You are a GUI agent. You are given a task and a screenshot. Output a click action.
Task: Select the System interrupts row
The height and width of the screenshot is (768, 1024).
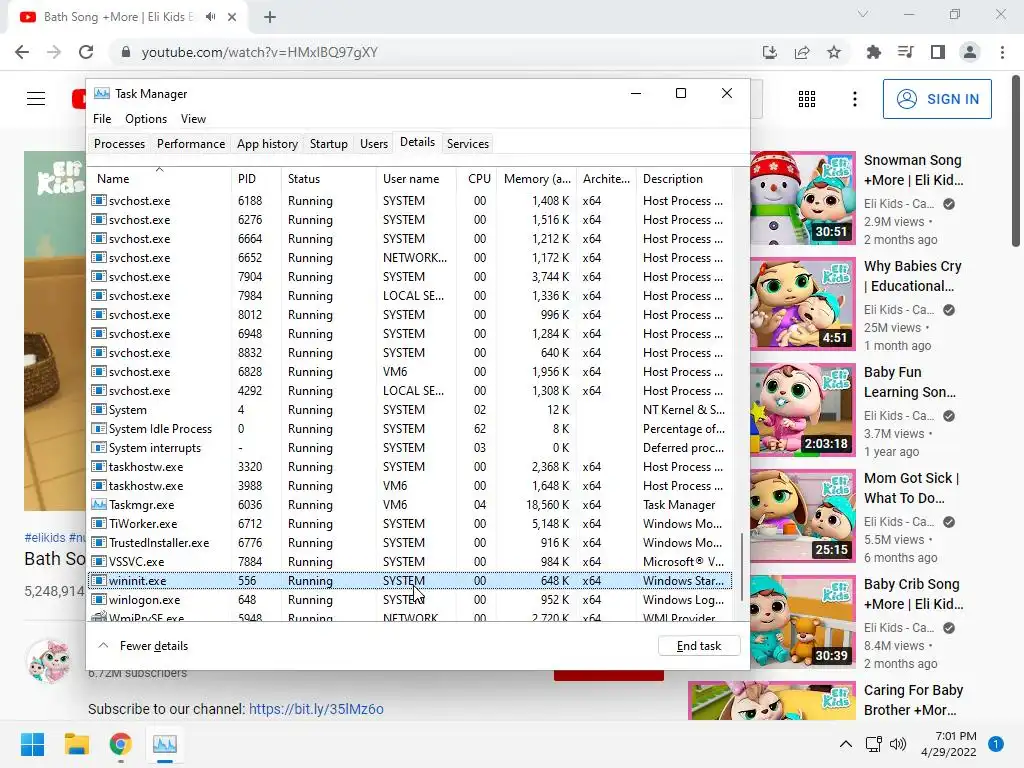[410, 448]
